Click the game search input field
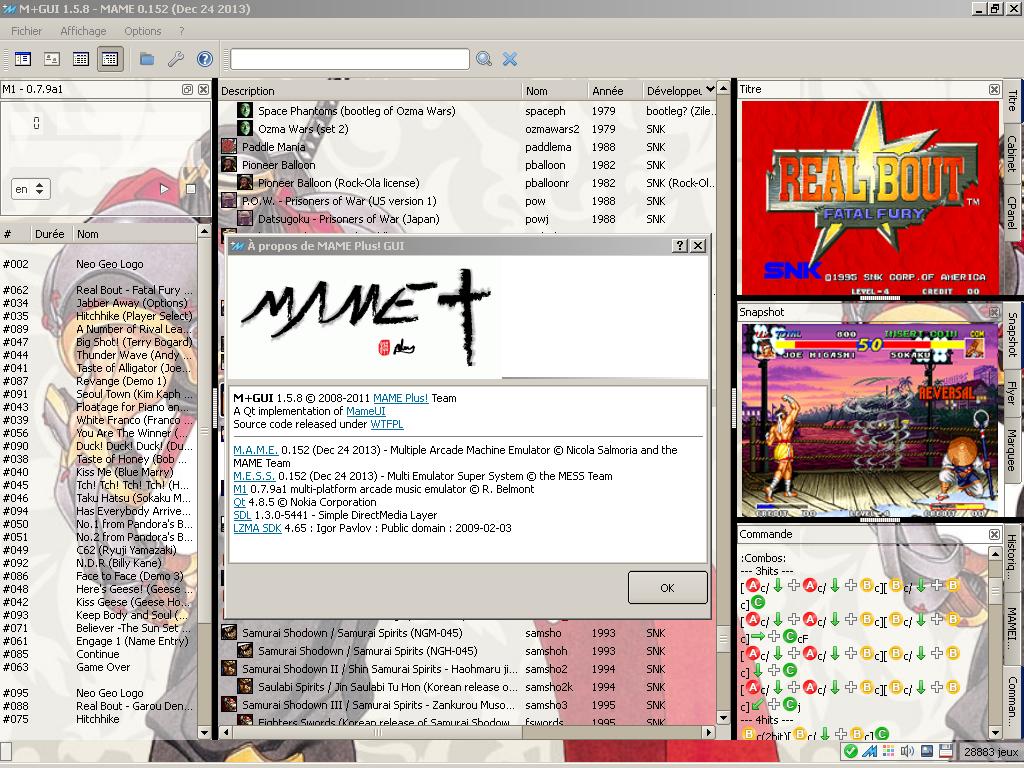The height and width of the screenshot is (768, 1024). pos(350,59)
